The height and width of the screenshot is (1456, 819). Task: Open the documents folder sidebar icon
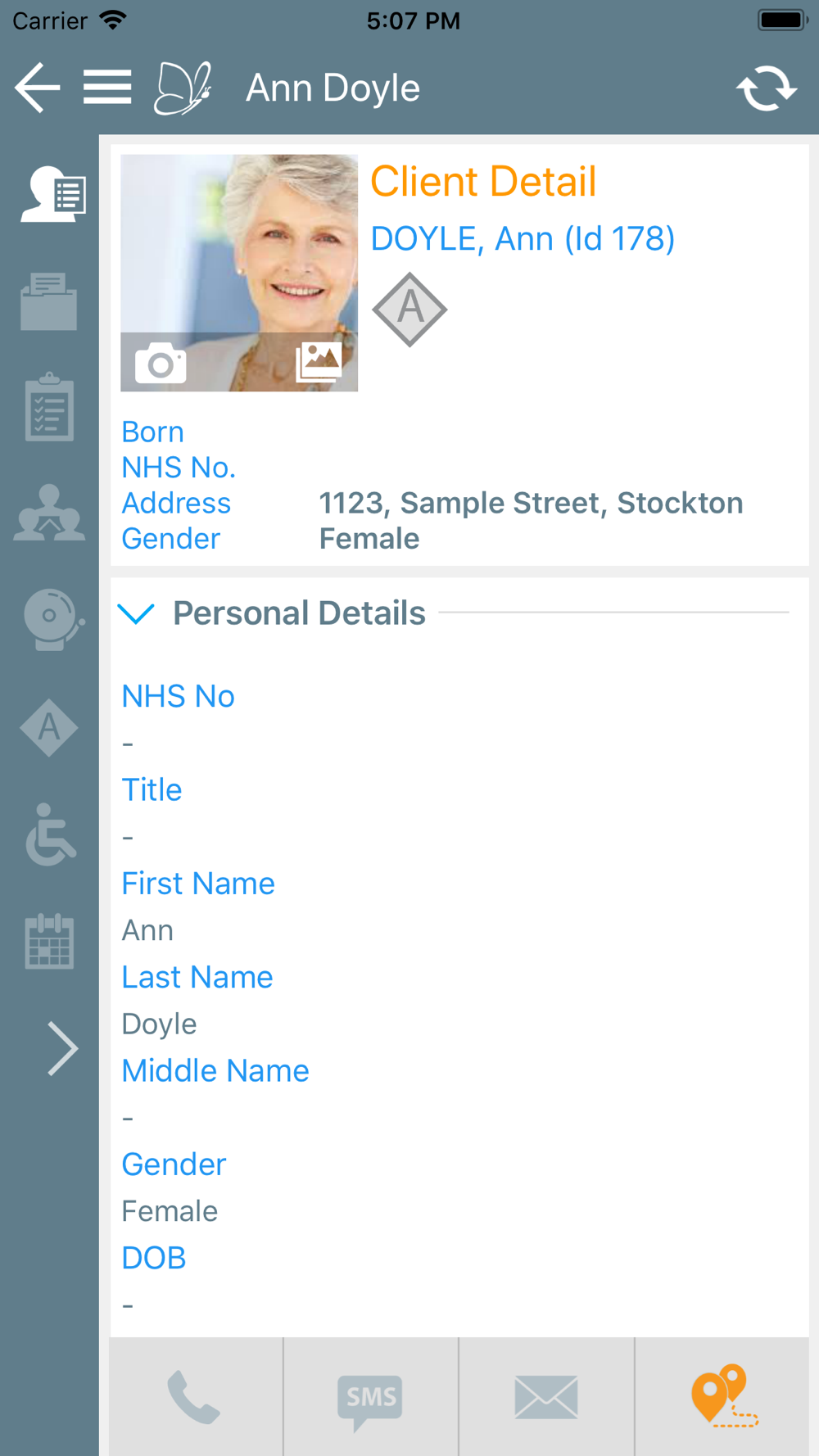[49, 301]
